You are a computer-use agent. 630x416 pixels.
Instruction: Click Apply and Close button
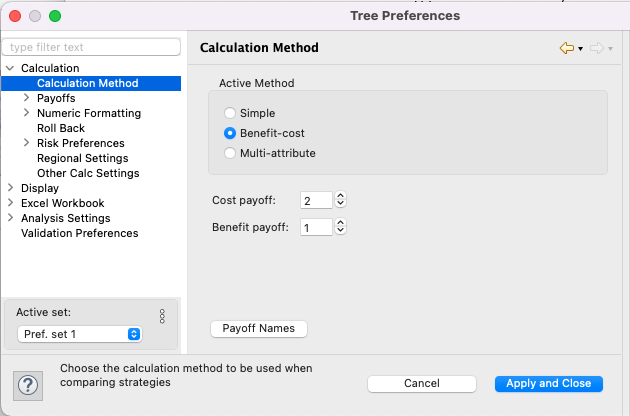coord(547,384)
